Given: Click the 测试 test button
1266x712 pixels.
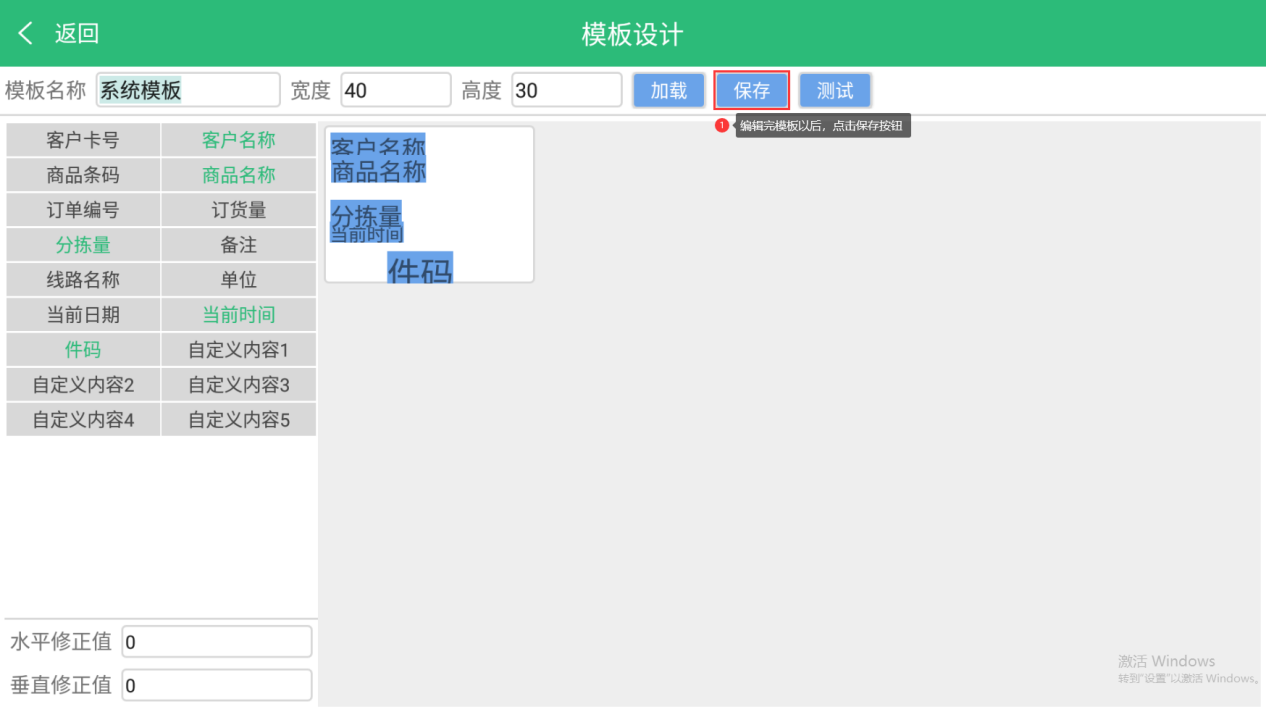Looking at the screenshot, I should pyautogui.click(x=835, y=91).
